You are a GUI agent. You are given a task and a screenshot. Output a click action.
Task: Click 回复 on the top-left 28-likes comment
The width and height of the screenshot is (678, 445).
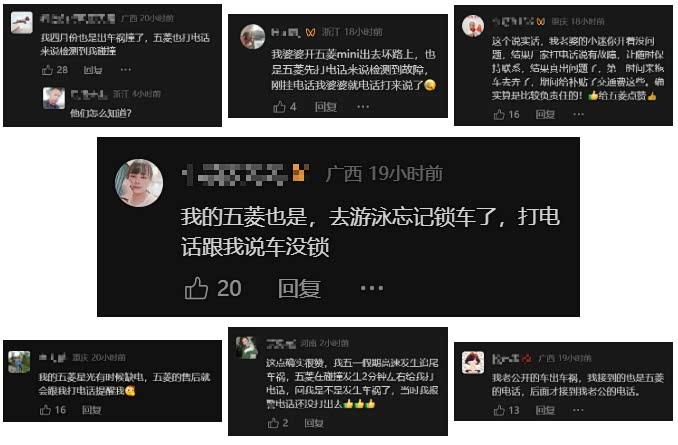[93, 70]
